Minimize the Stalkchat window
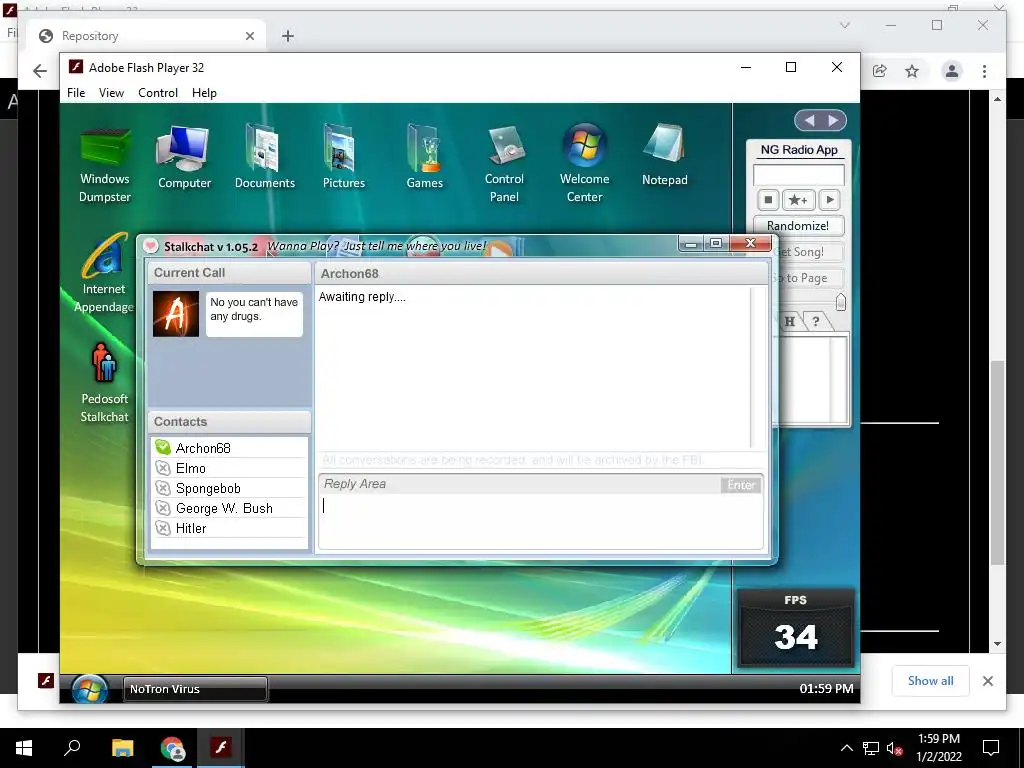 pos(691,244)
